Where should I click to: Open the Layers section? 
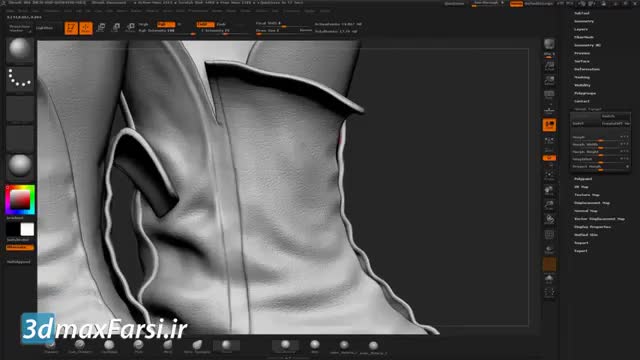pos(581,29)
